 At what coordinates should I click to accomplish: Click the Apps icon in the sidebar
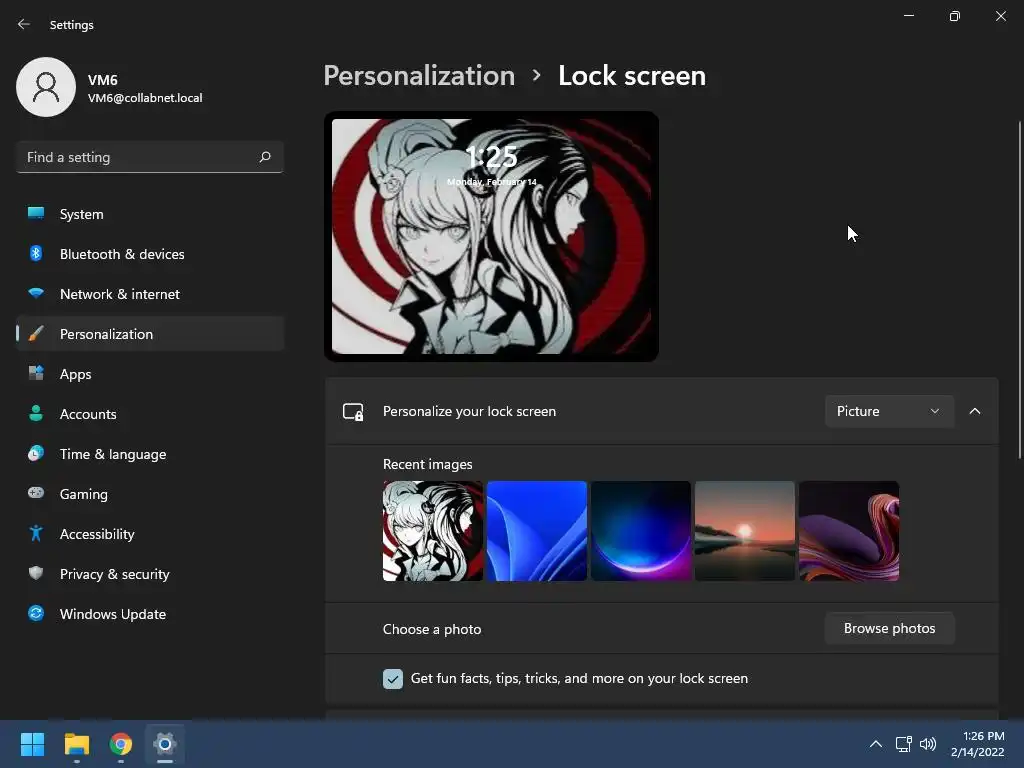[x=36, y=374]
